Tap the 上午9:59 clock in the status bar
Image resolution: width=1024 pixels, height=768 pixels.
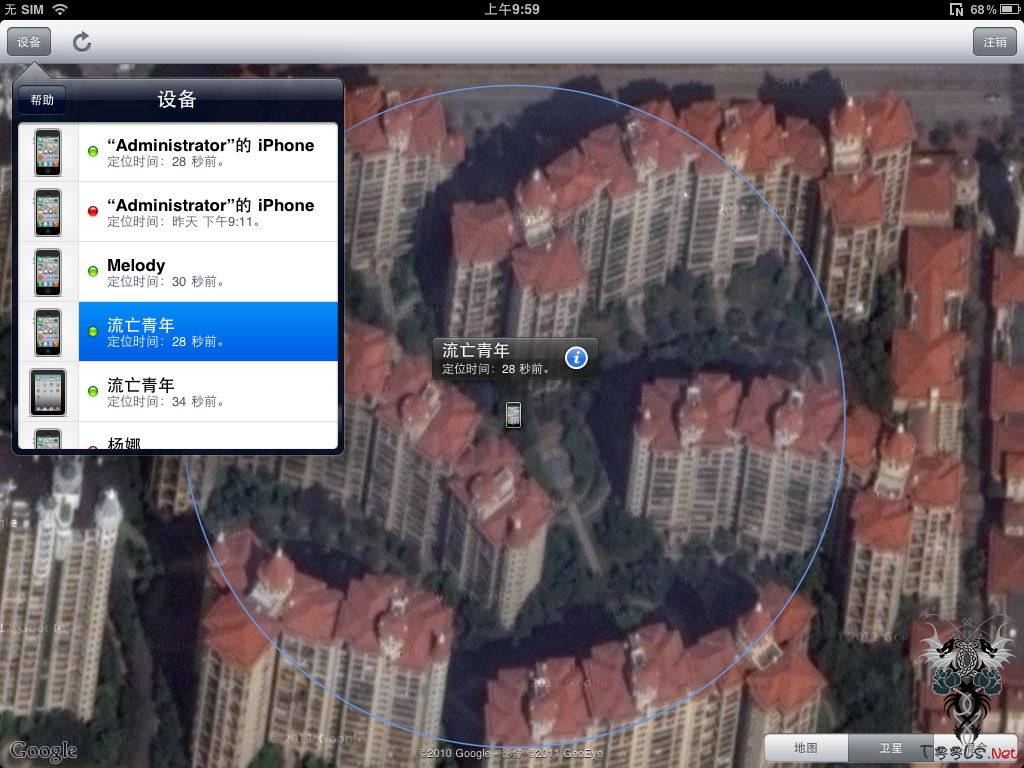[x=512, y=9]
